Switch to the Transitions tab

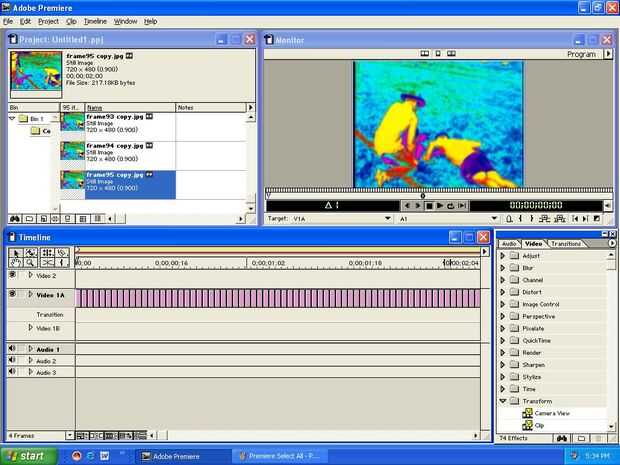pos(566,244)
